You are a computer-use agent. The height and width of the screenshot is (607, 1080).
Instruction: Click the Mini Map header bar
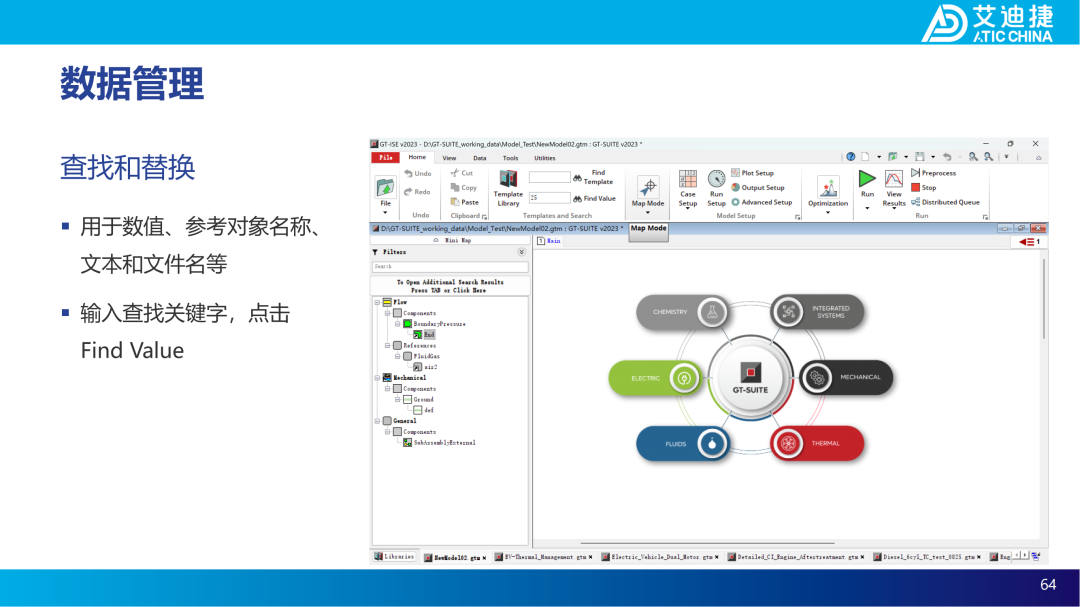click(451, 240)
